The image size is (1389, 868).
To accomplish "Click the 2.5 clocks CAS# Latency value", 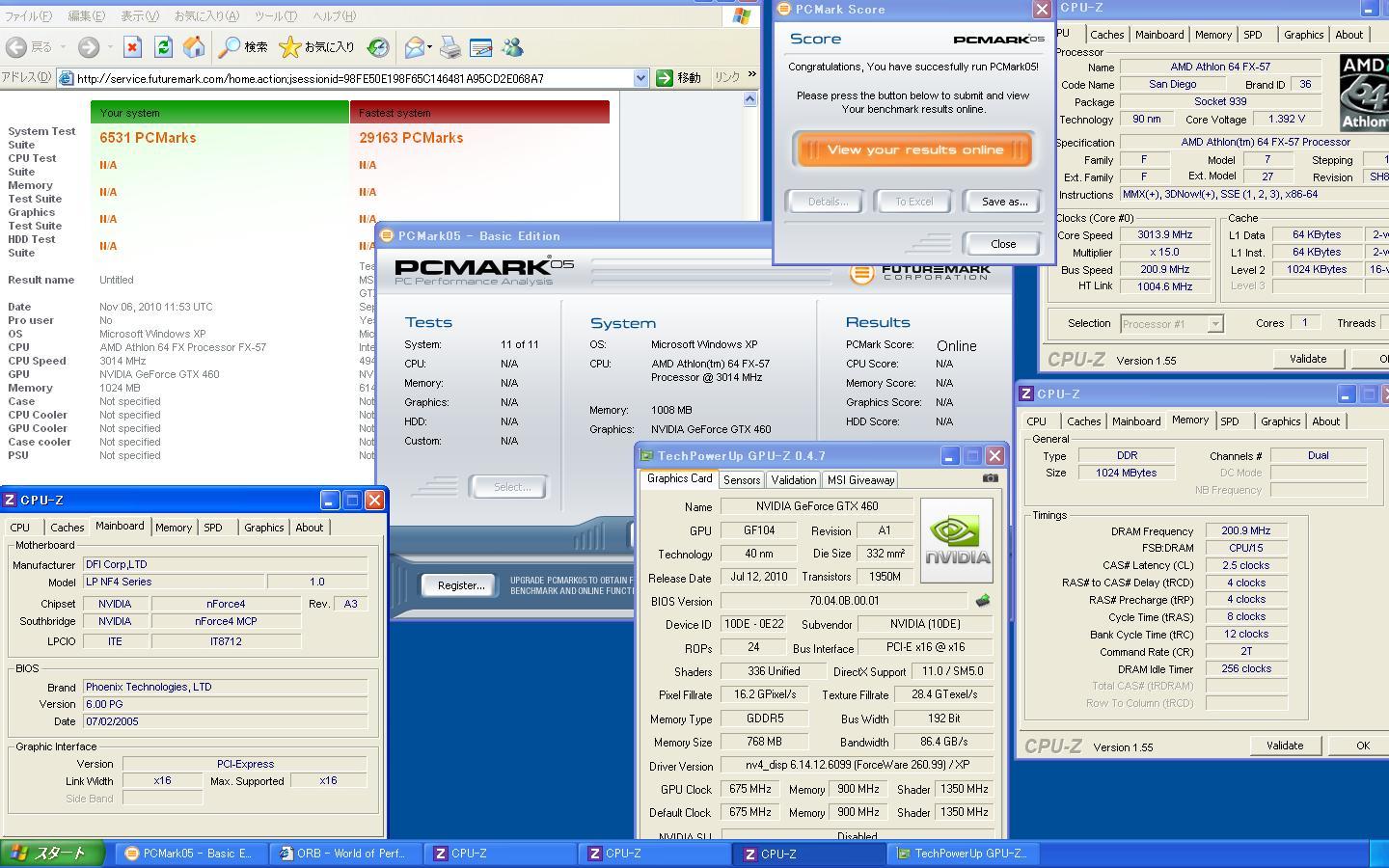I will [1246, 565].
